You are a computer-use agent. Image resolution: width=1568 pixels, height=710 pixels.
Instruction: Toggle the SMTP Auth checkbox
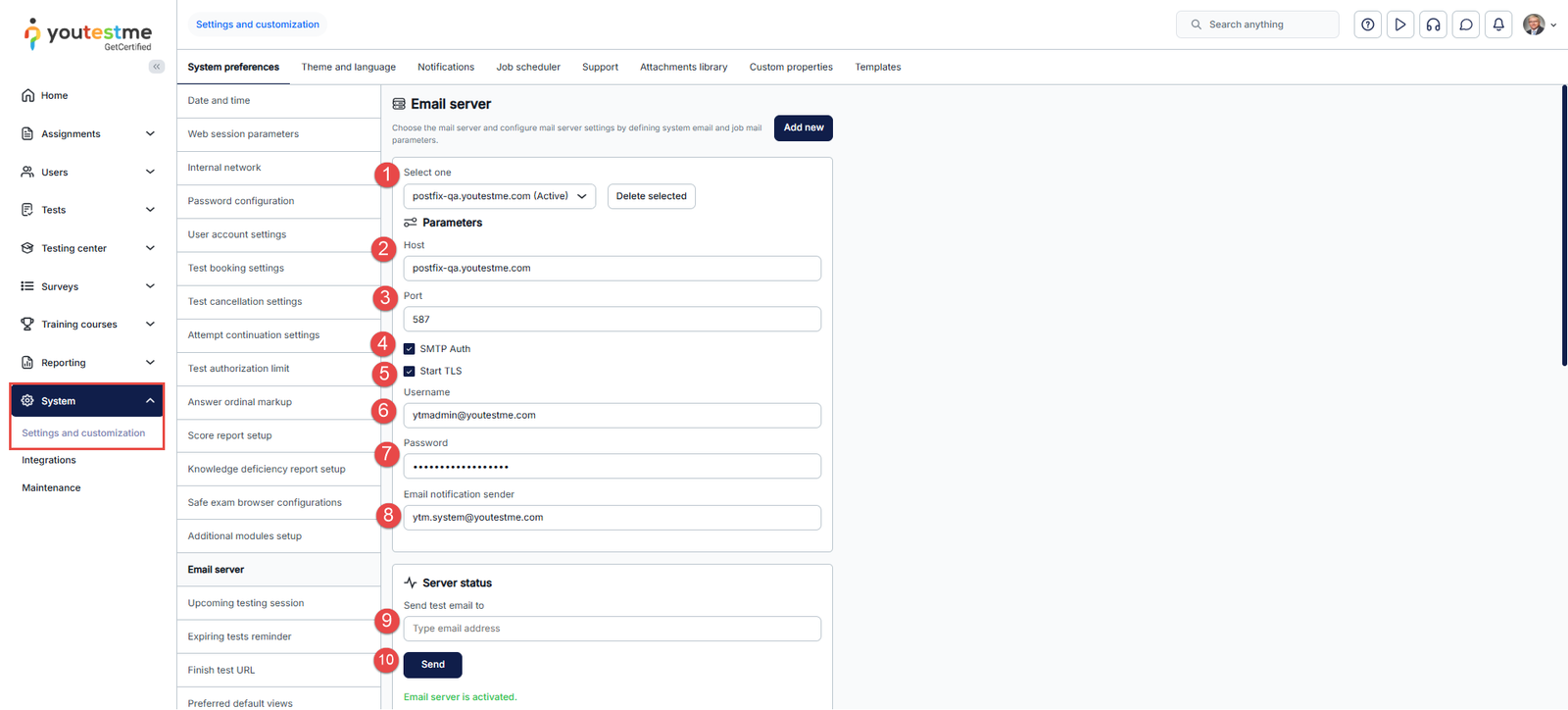(410, 349)
